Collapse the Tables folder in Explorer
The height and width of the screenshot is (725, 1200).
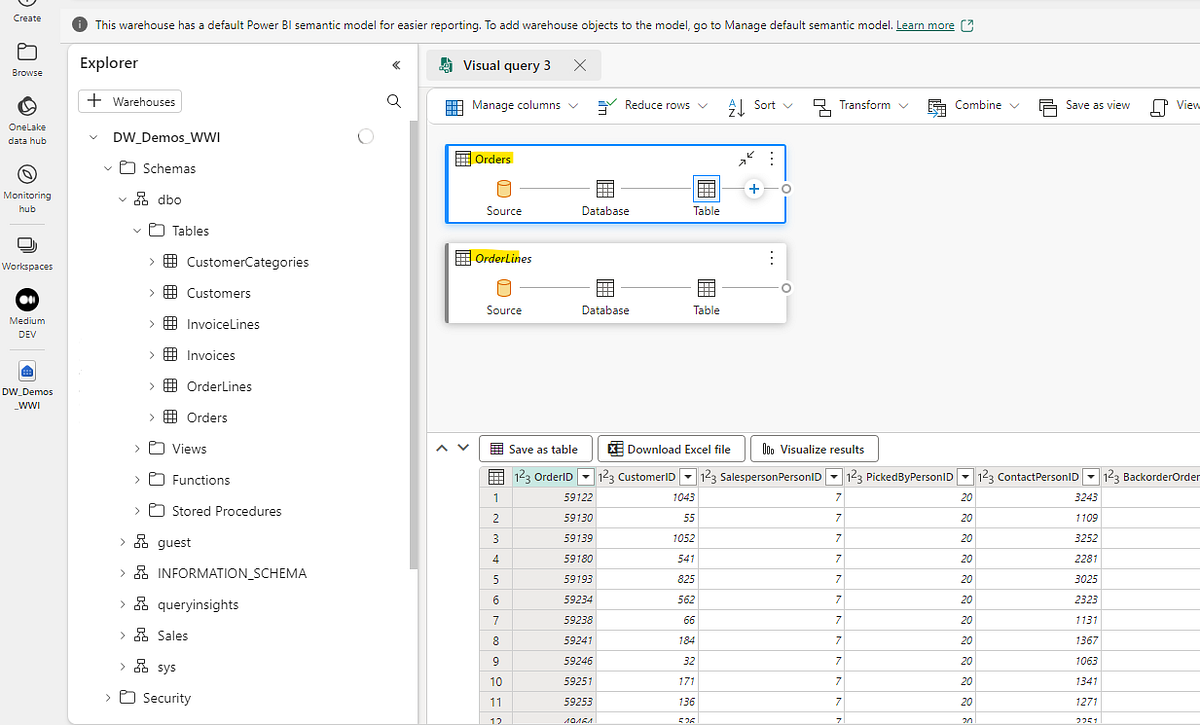[138, 230]
